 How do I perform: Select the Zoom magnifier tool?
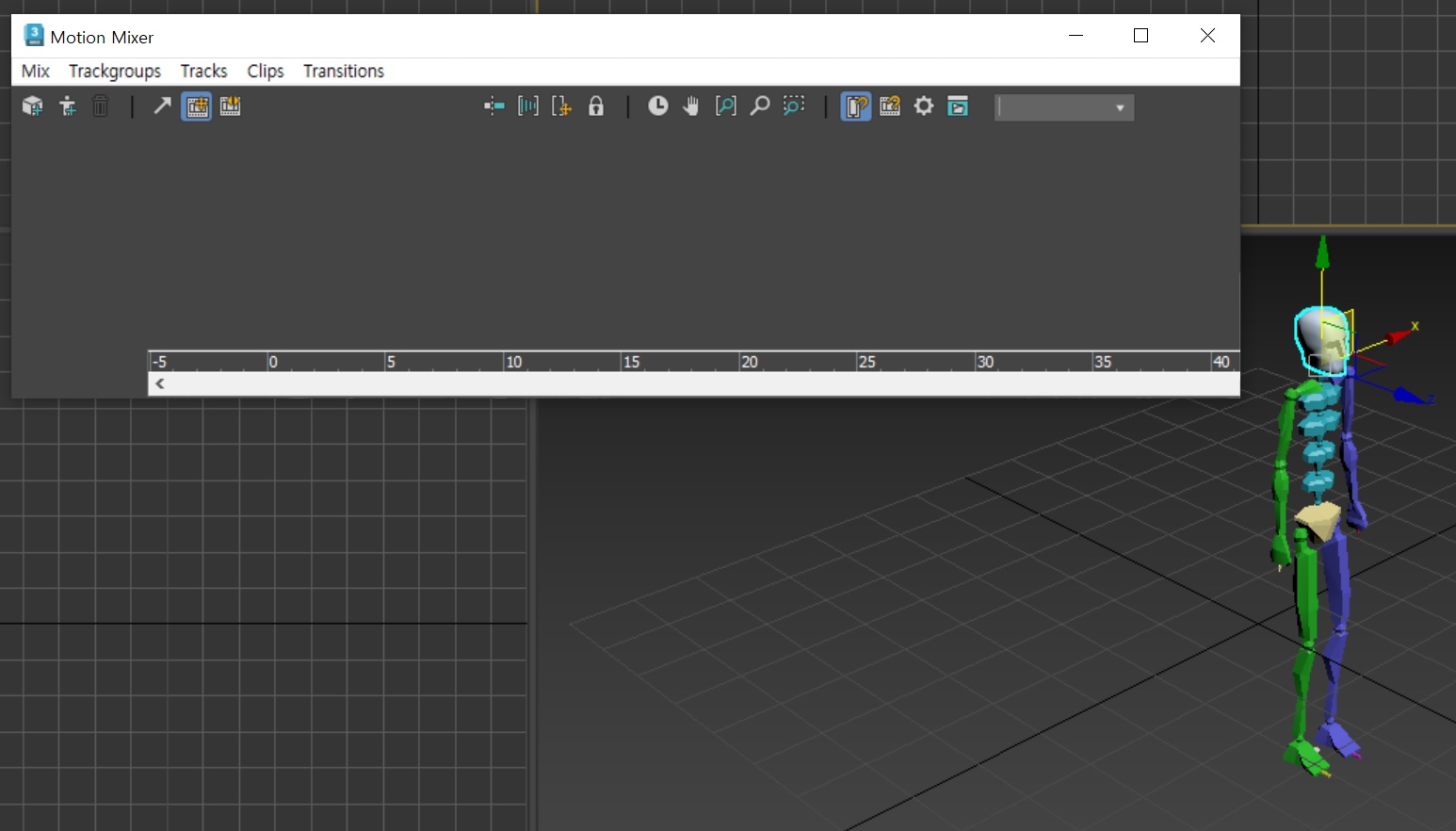click(x=760, y=106)
